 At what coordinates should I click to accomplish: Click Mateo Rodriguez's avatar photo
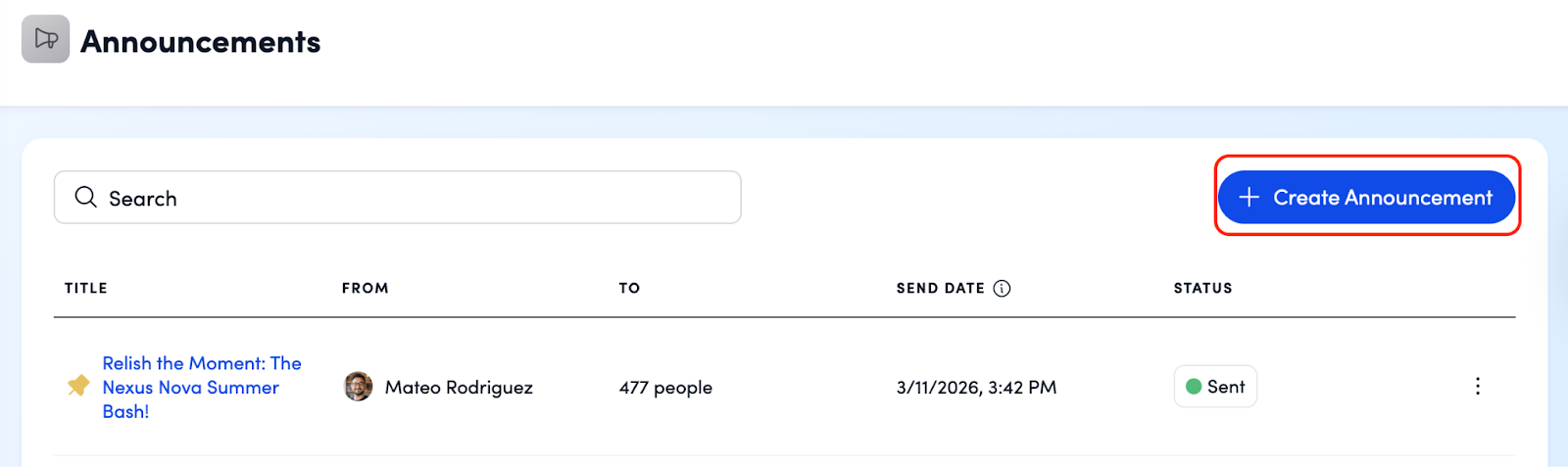pyautogui.click(x=359, y=387)
